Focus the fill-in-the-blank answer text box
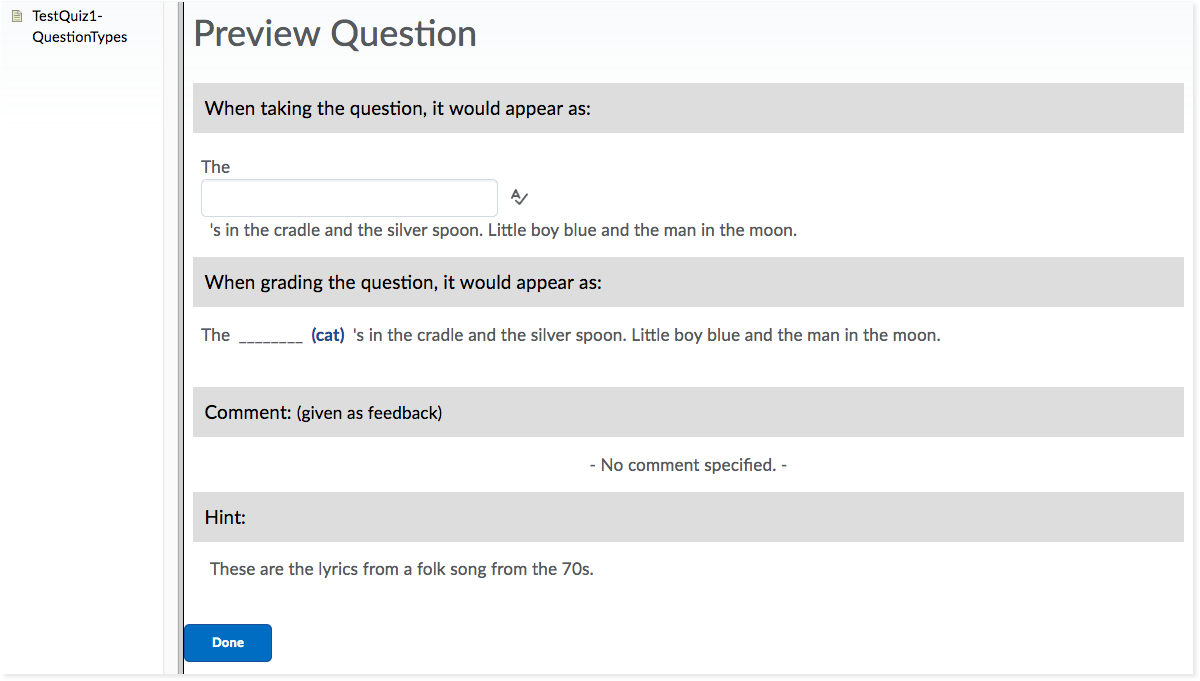 click(x=349, y=198)
